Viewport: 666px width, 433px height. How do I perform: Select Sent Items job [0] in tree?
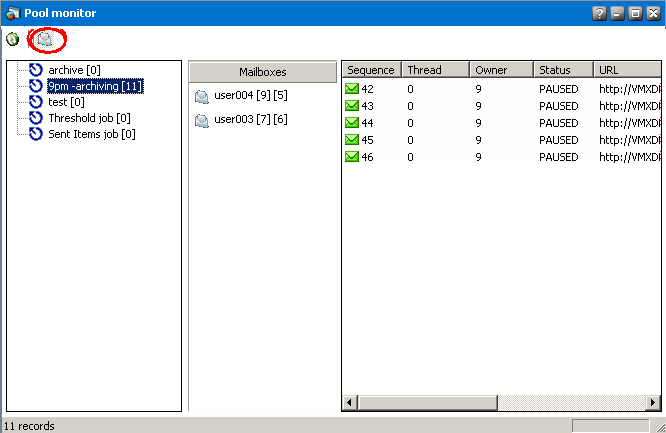pyautogui.click(x=92, y=134)
